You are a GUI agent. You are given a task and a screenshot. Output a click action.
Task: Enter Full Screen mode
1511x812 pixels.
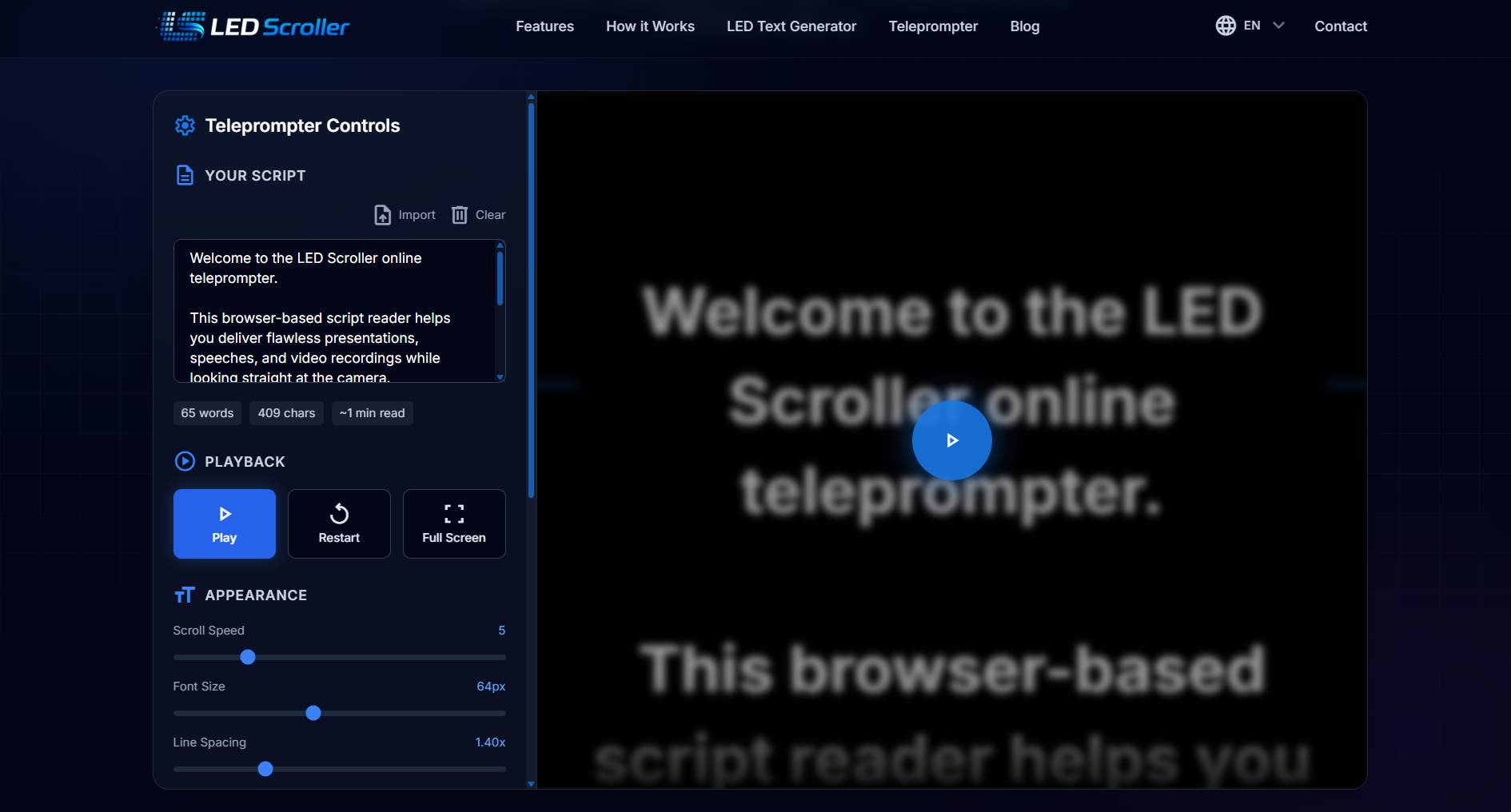[454, 523]
